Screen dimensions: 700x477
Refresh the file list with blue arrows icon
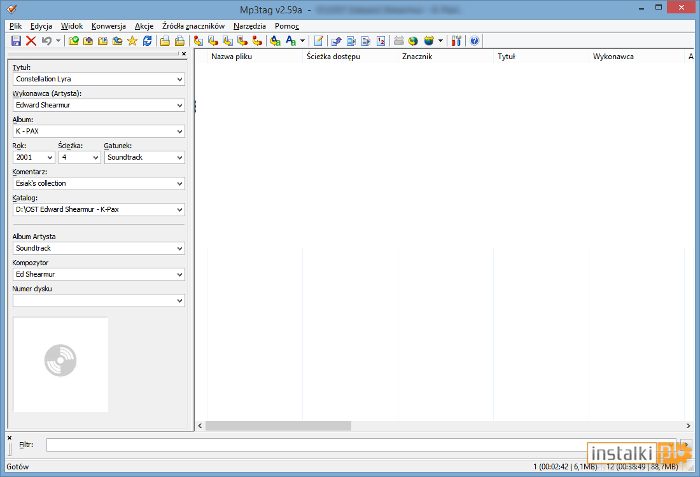click(x=147, y=41)
